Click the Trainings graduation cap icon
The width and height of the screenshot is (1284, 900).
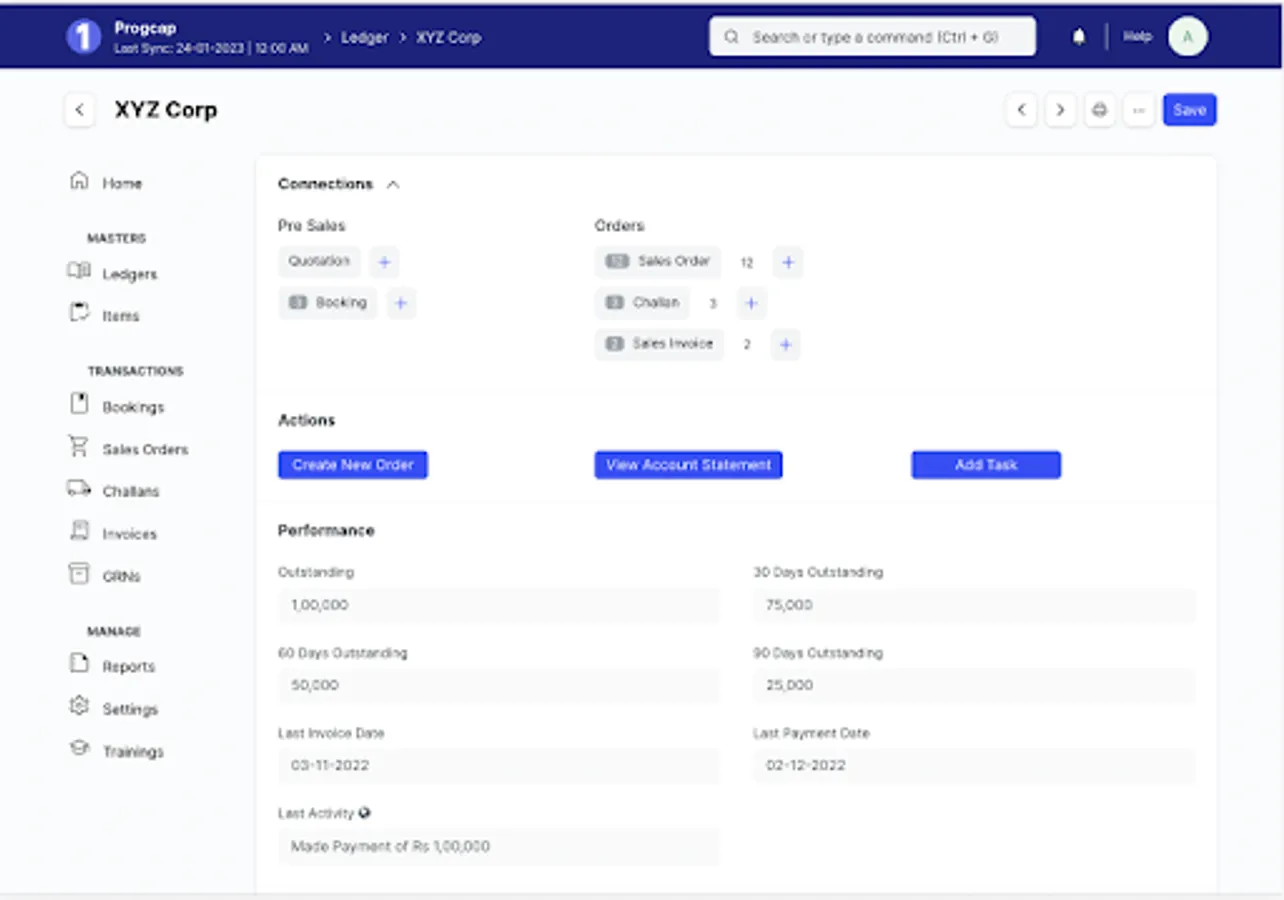pyautogui.click(x=79, y=748)
